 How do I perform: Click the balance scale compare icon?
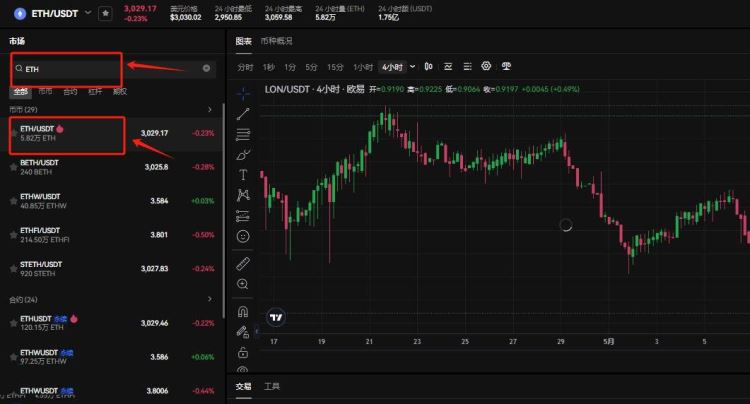(506, 66)
